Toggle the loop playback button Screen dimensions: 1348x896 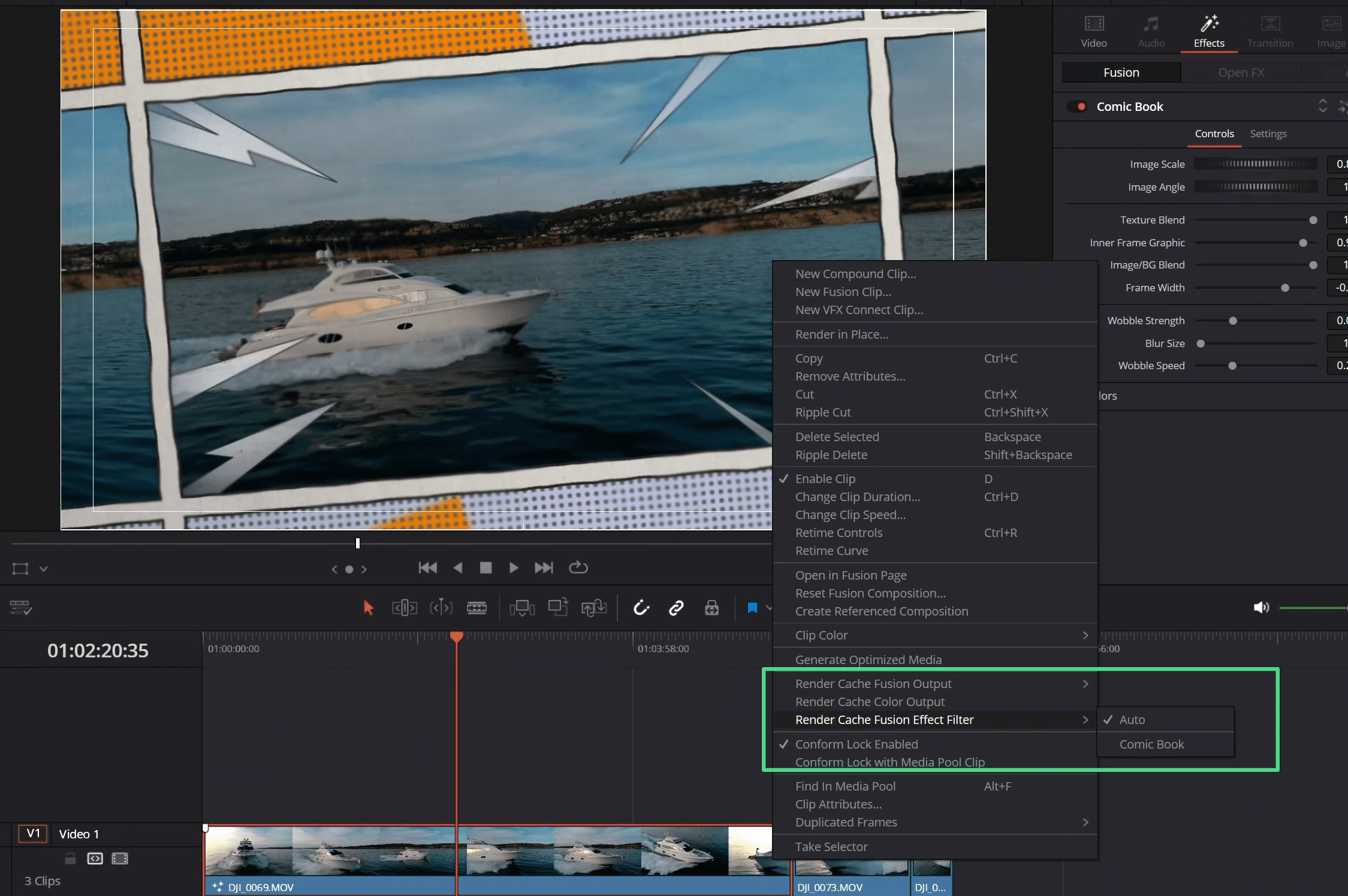[x=578, y=567]
